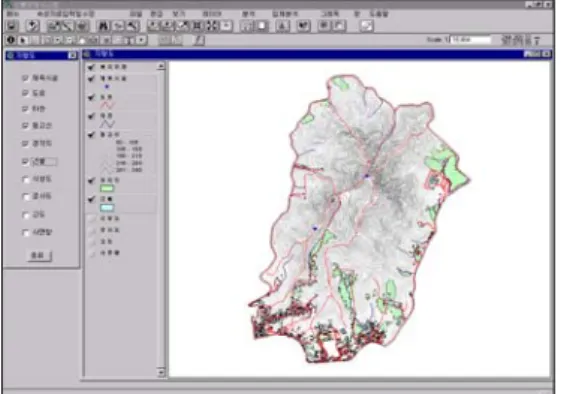Hide the 하천 layer in map legend
This screenshot has height=394, width=561.
(x=92, y=116)
